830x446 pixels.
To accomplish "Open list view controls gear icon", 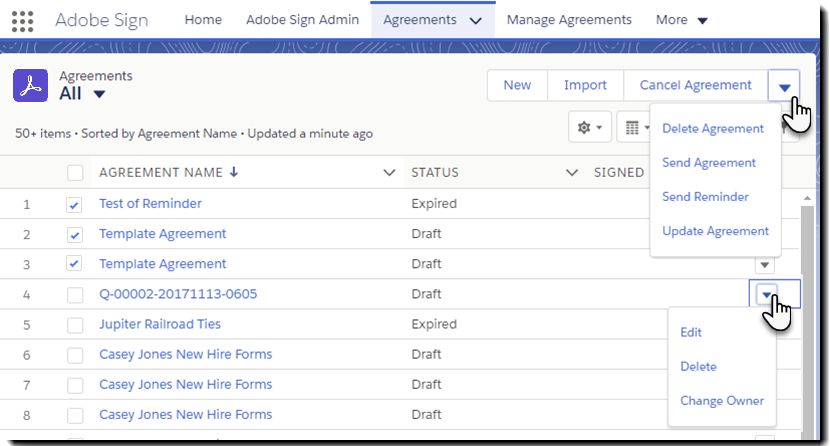I will pos(590,128).
